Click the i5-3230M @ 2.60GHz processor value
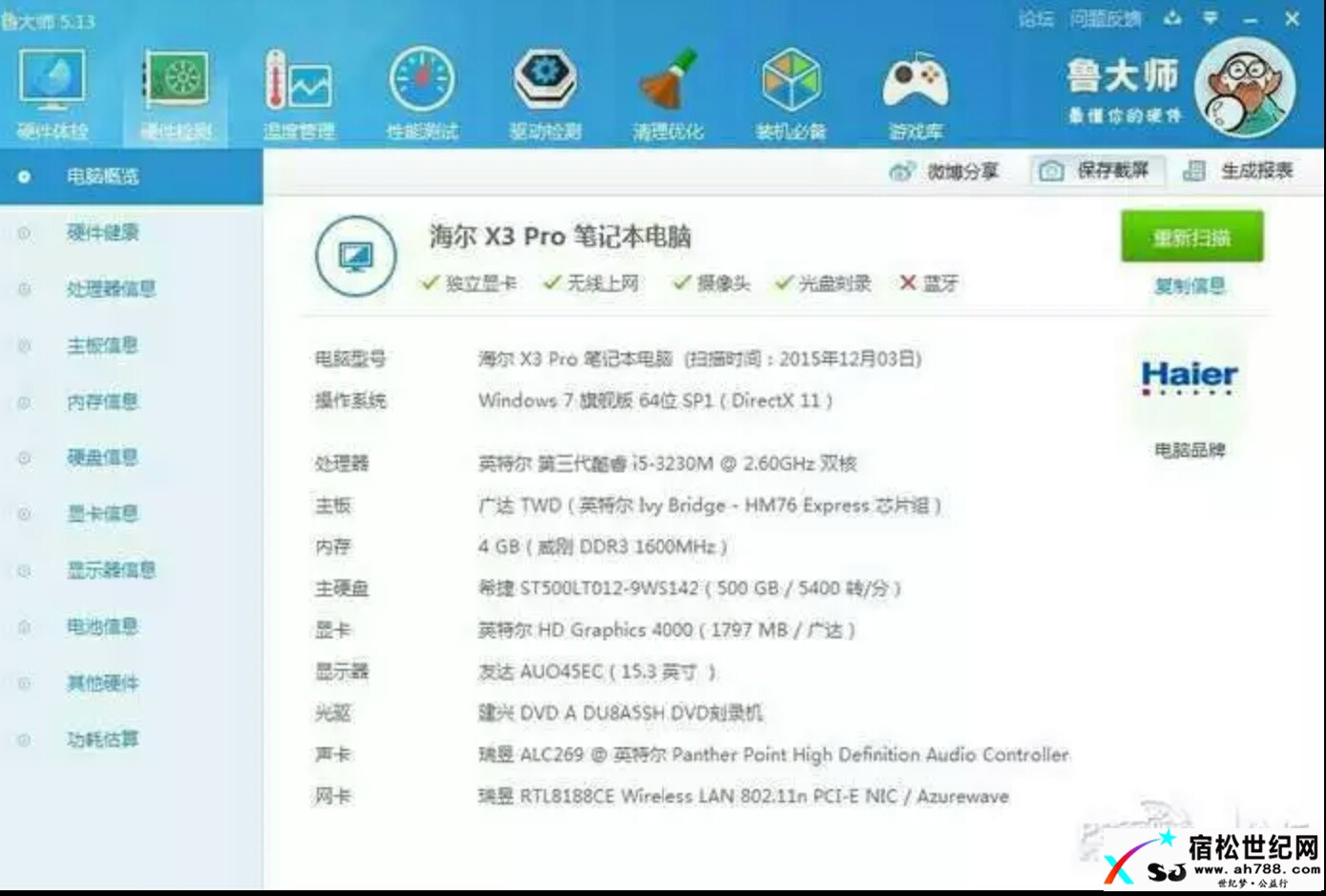The height and width of the screenshot is (896, 1326). tap(667, 464)
